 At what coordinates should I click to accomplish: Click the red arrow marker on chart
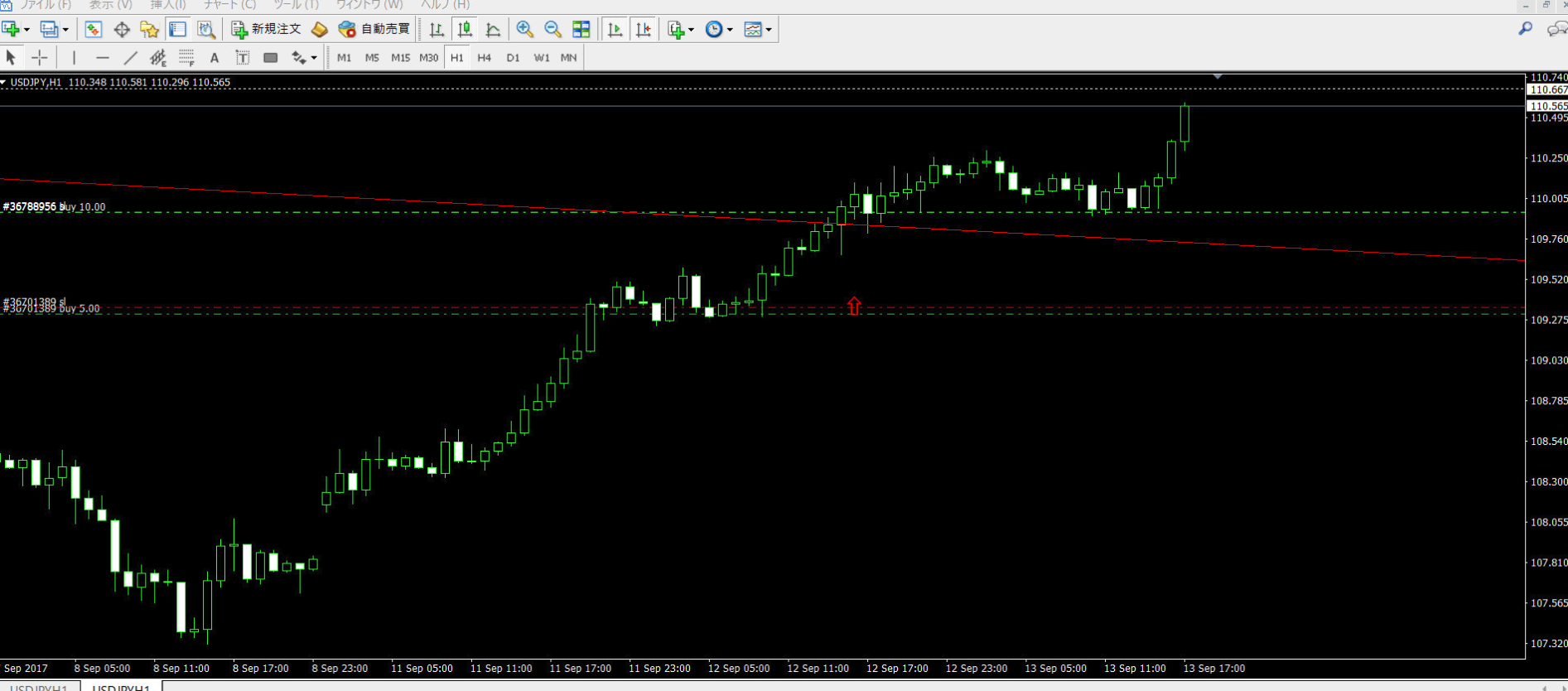(854, 306)
